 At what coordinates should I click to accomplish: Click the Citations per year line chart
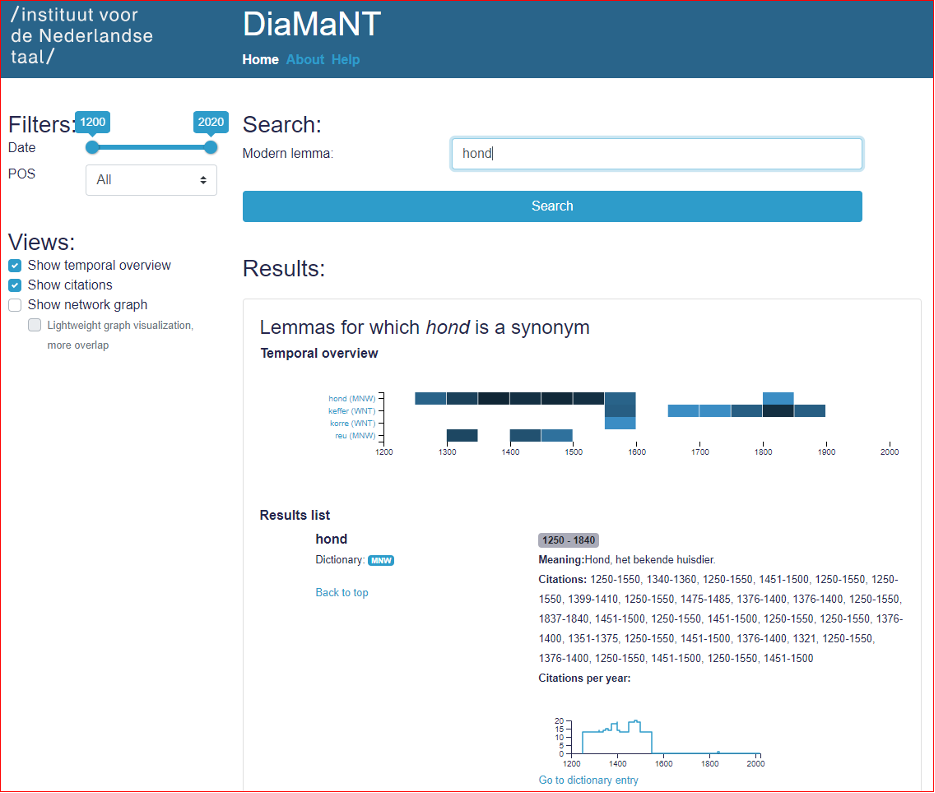(x=659, y=742)
